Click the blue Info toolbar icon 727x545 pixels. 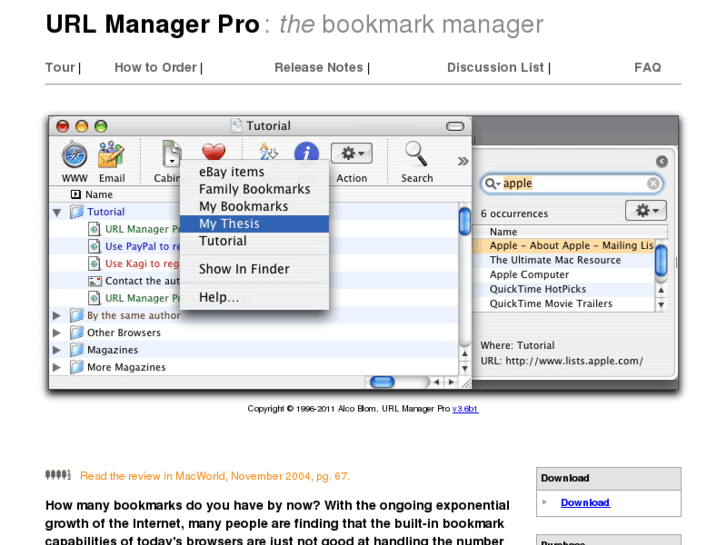click(x=306, y=151)
